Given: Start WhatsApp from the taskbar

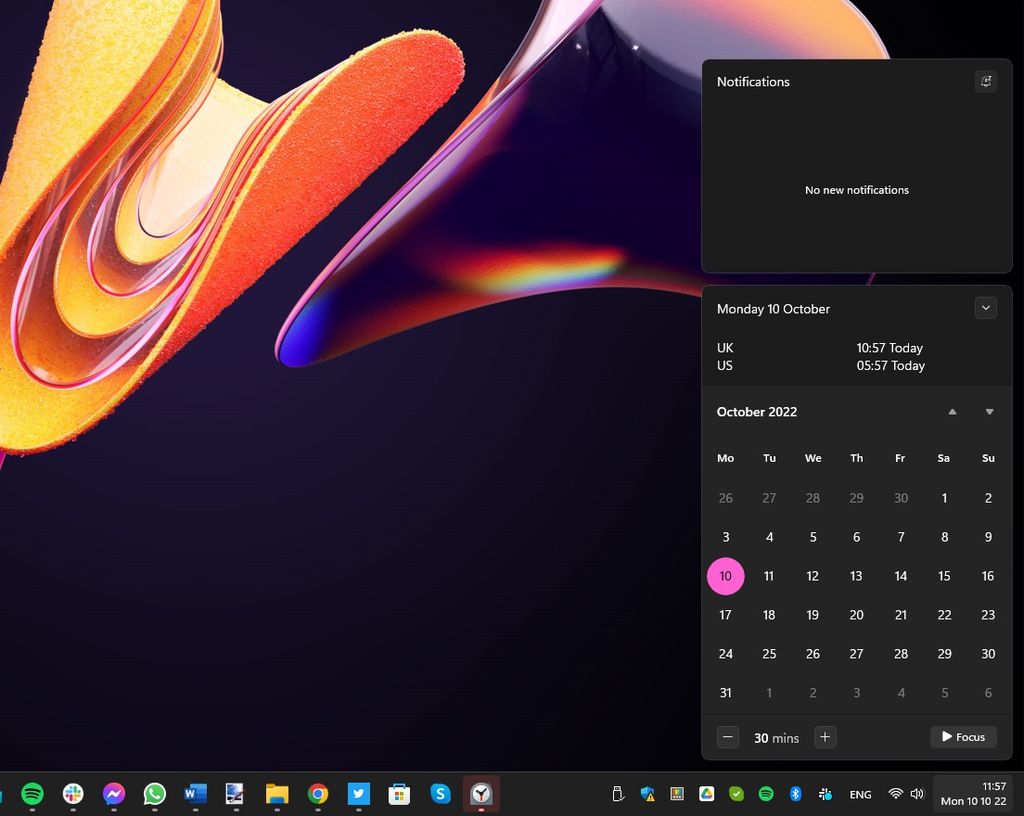Looking at the screenshot, I should (154, 793).
